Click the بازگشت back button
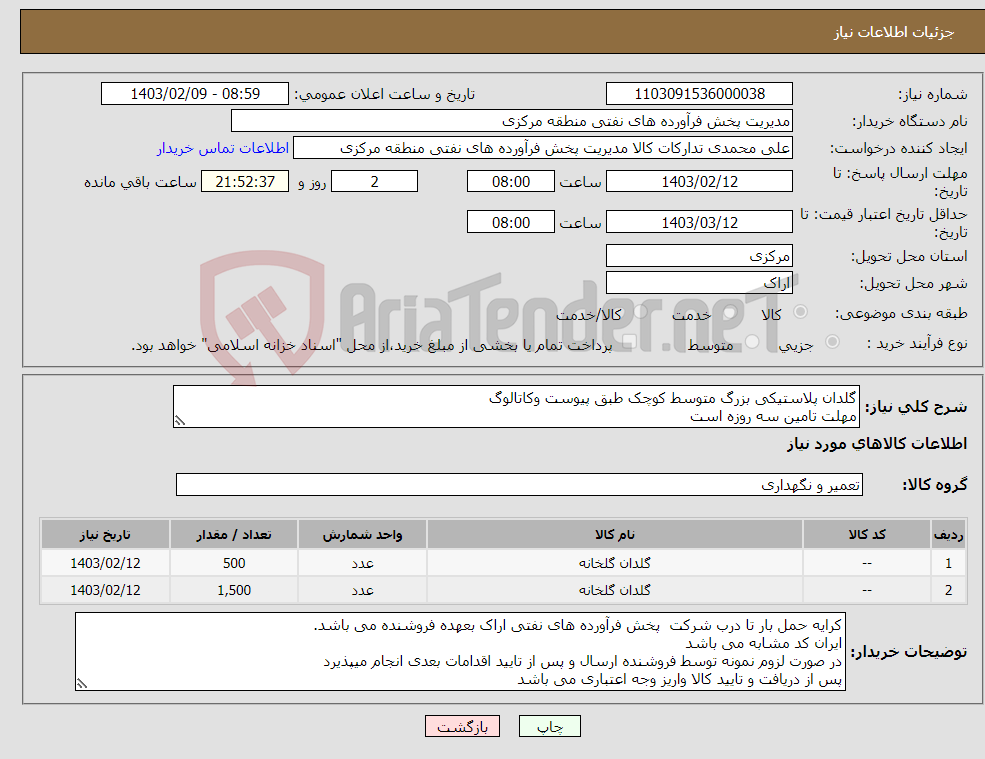 (462, 726)
